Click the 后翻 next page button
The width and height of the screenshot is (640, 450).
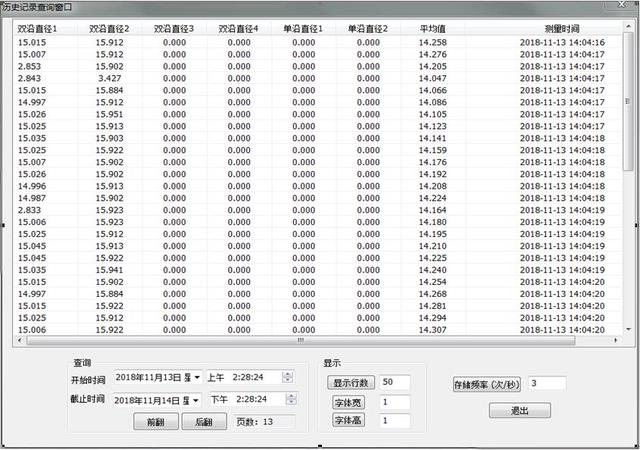point(204,423)
